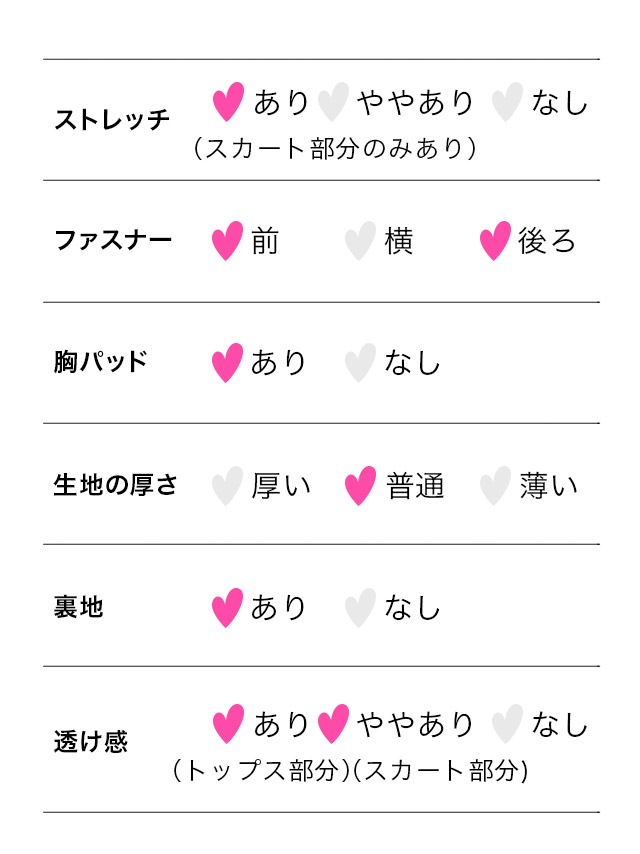Choose the gray heart for 生地の厚さ 薄い

coord(495,486)
